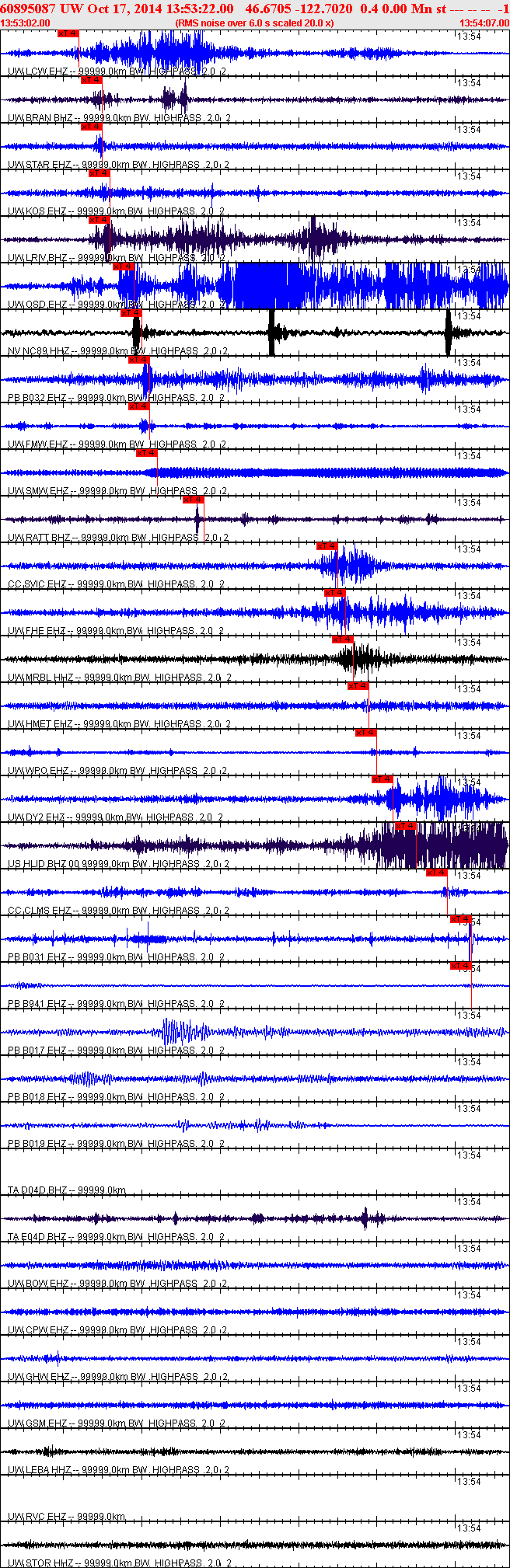Select the UW.FMW EHZ station label
This screenshot has width=510, height=1568.
38,444
